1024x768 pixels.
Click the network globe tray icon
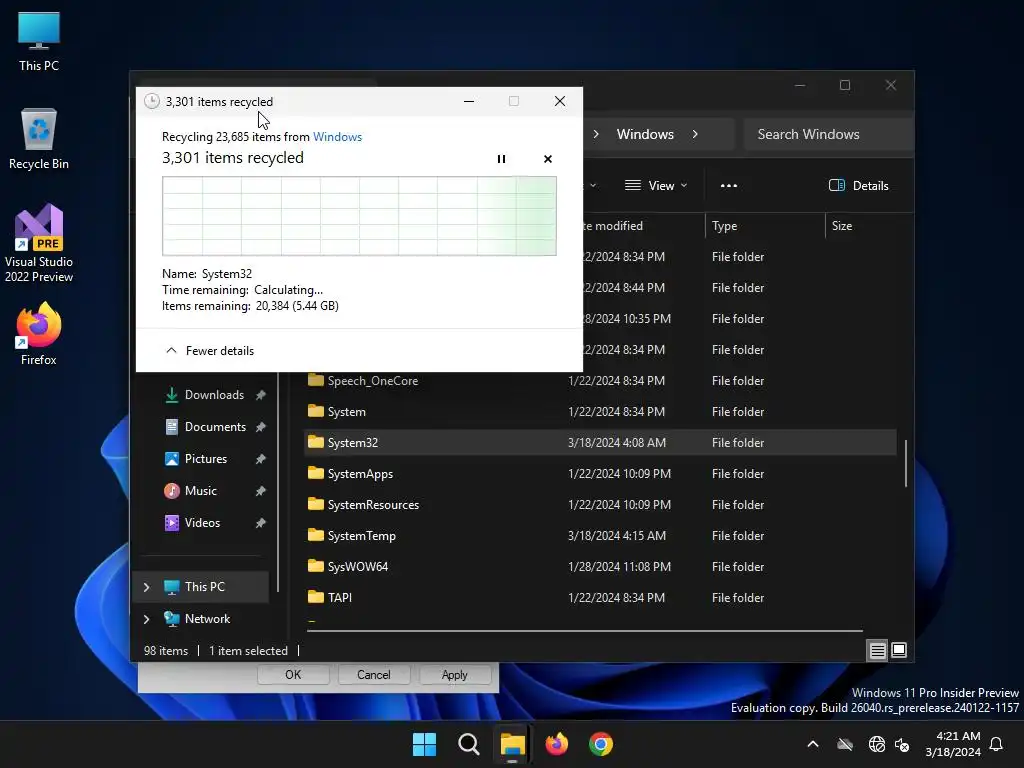pos(876,744)
